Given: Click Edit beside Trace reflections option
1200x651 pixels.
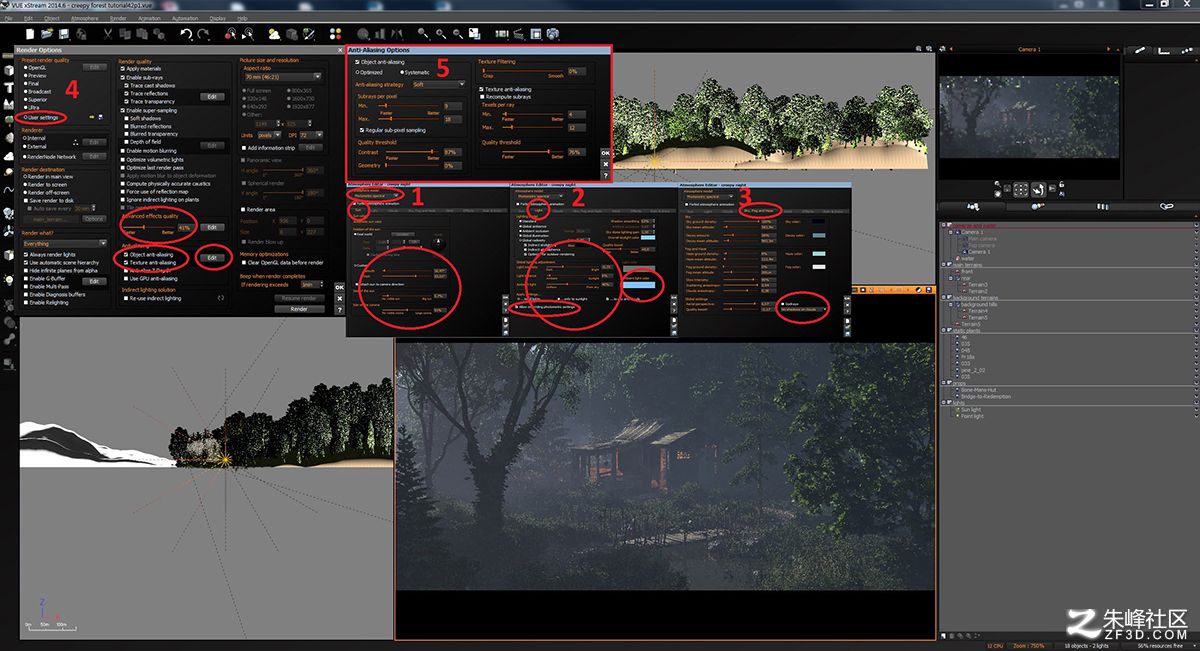Looking at the screenshot, I should pyautogui.click(x=212, y=96).
